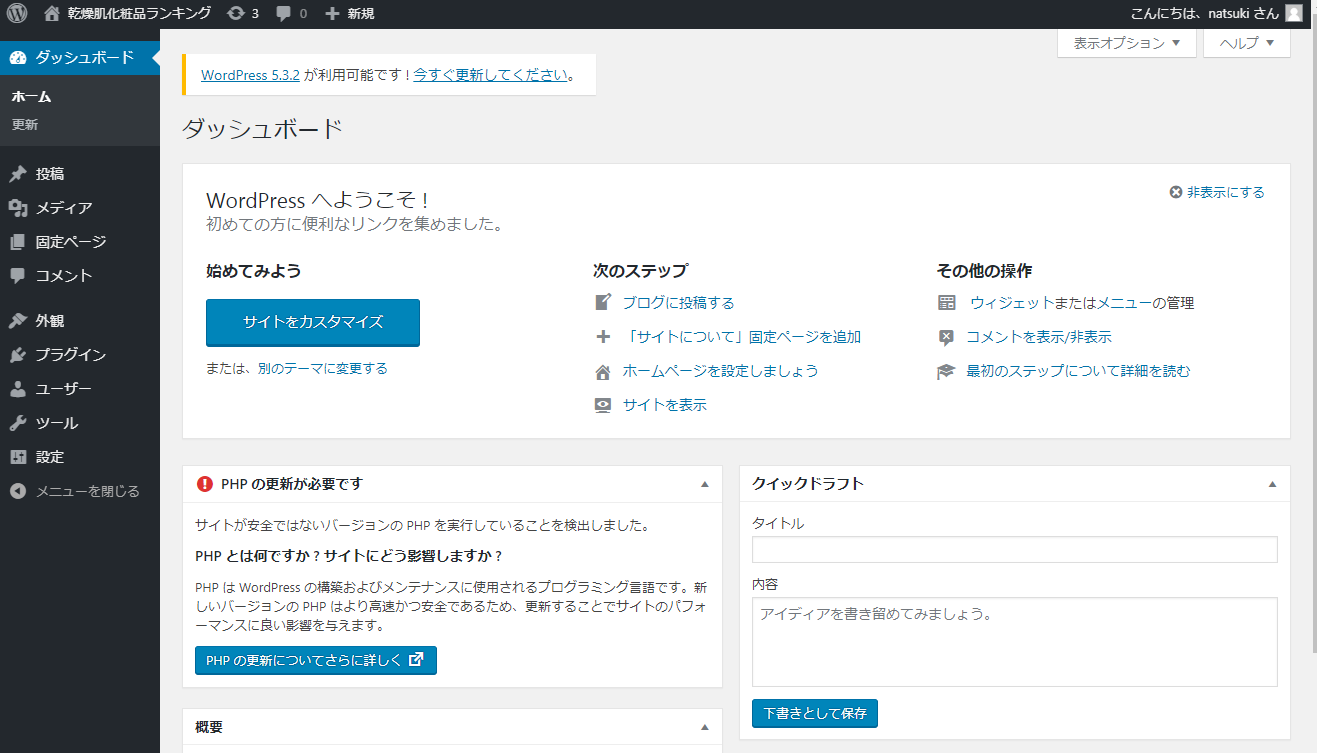Image resolution: width=1317 pixels, height=753 pixels.
Task: Click the plus icon beside 固定ページを追加
Action: [x=603, y=337]
